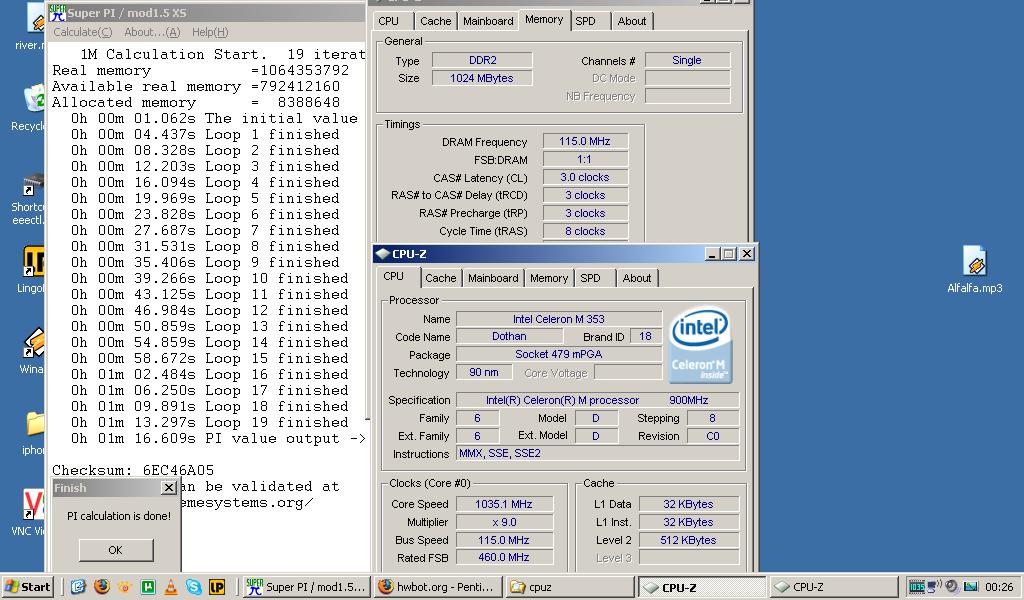Screen dimensions: 1024x600
Task: Open uTorrent from the quick launch bar
Action: 148,587
